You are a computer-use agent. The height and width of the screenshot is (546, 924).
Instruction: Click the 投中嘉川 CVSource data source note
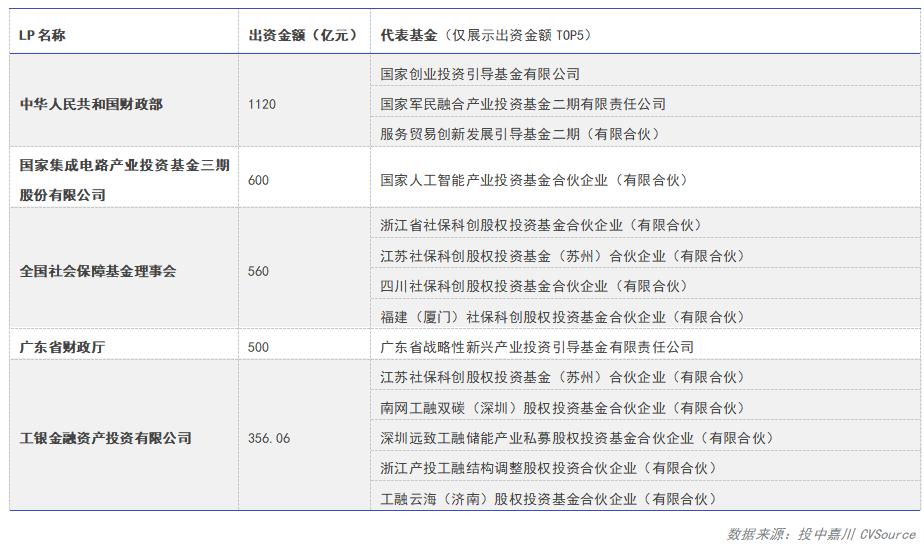(x=821, y=534)
